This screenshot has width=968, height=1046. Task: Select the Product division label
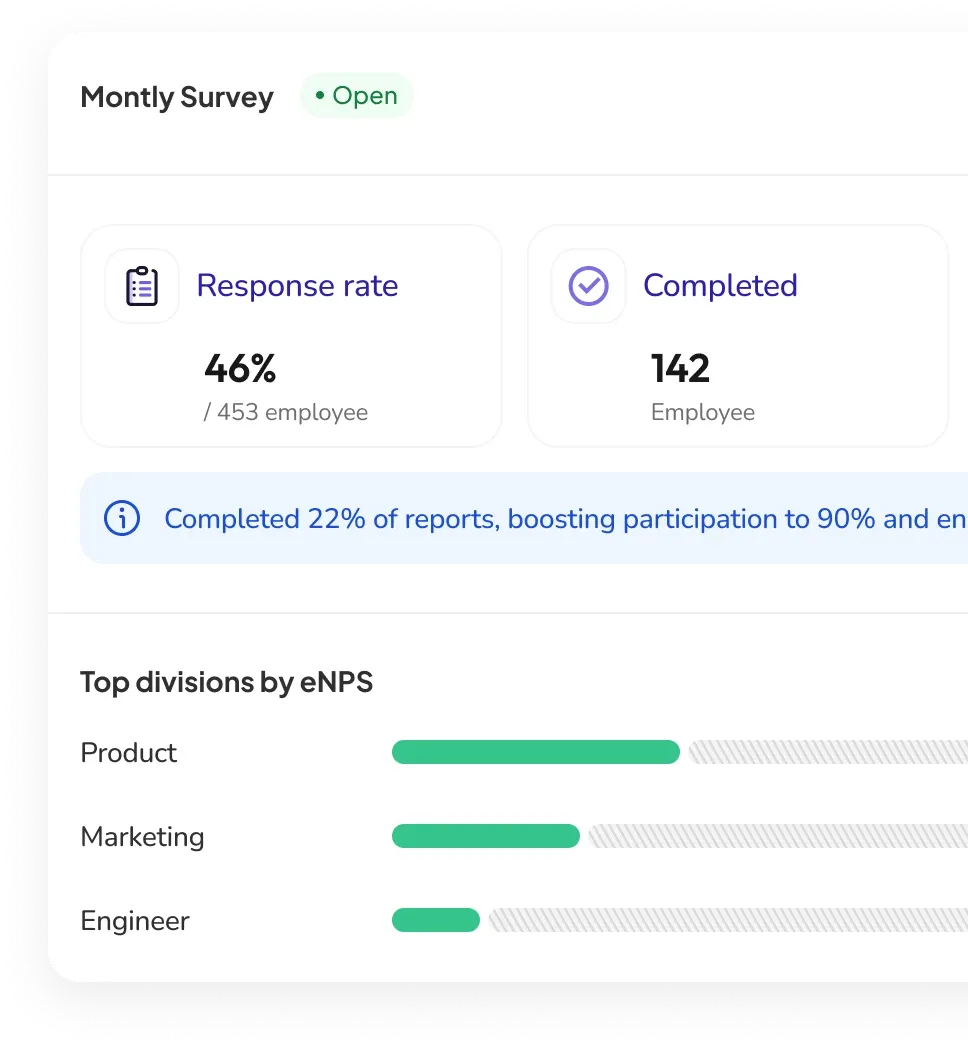[x=129, y=752]
